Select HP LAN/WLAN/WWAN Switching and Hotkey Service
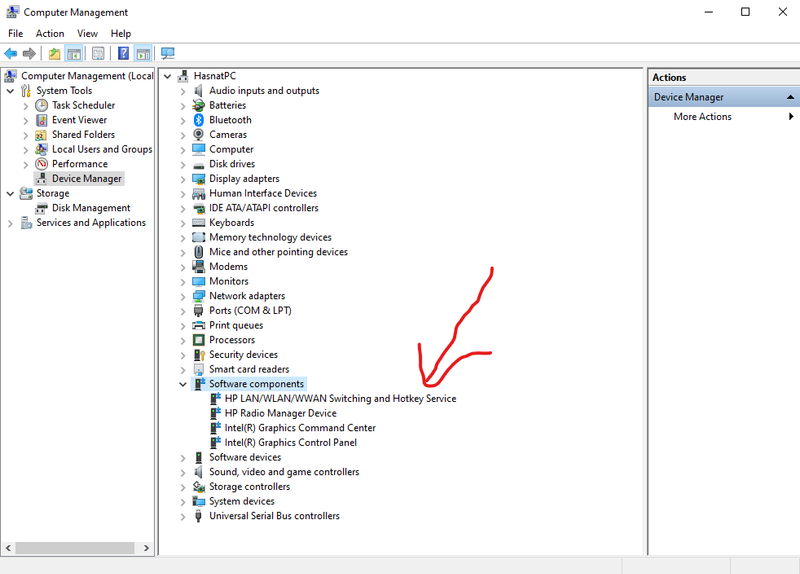 click(x=340, y=398)
